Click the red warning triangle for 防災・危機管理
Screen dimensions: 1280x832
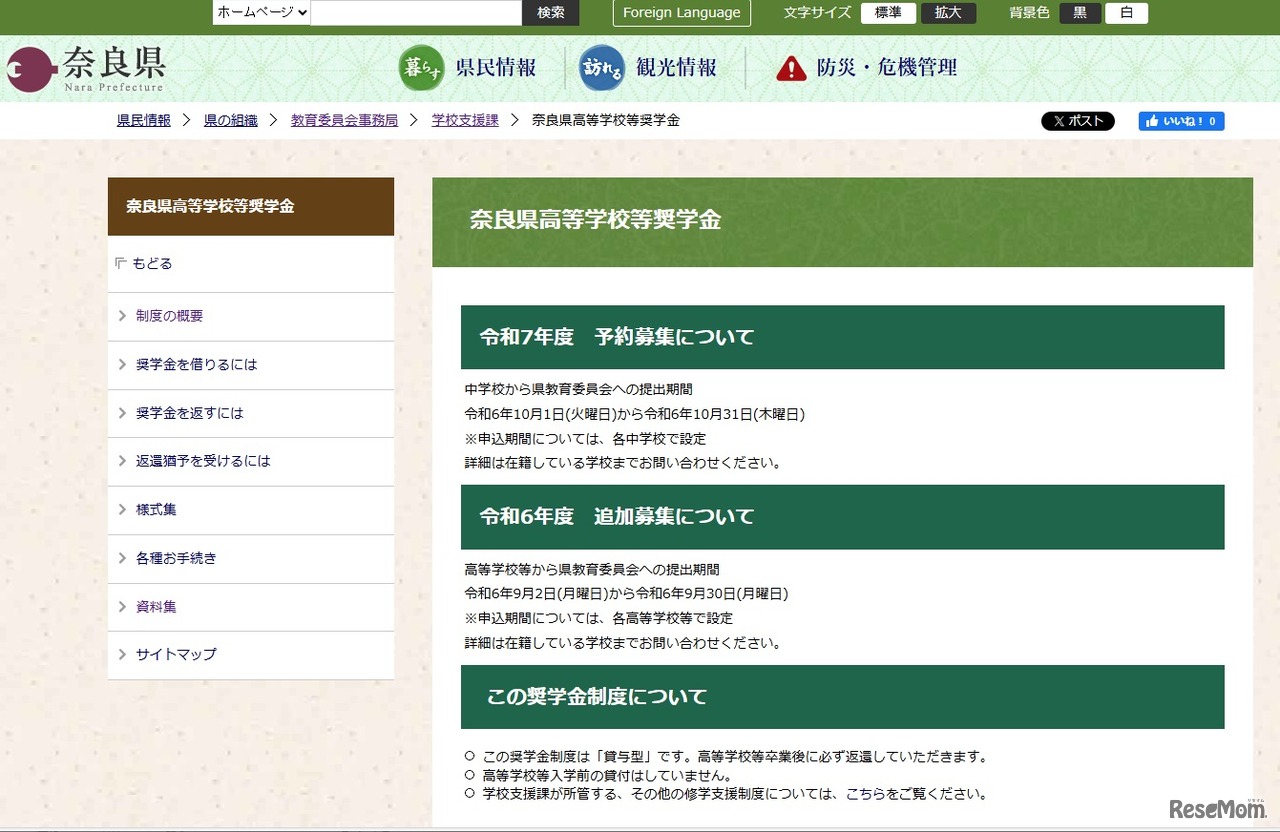coord(791,69)
